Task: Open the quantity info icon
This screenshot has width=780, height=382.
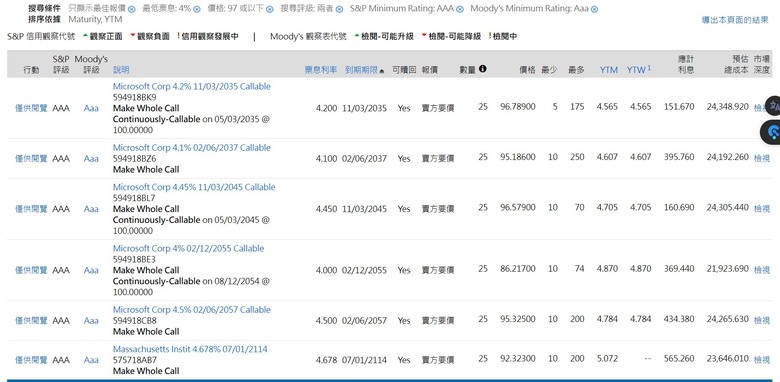Action: point(483,69)
